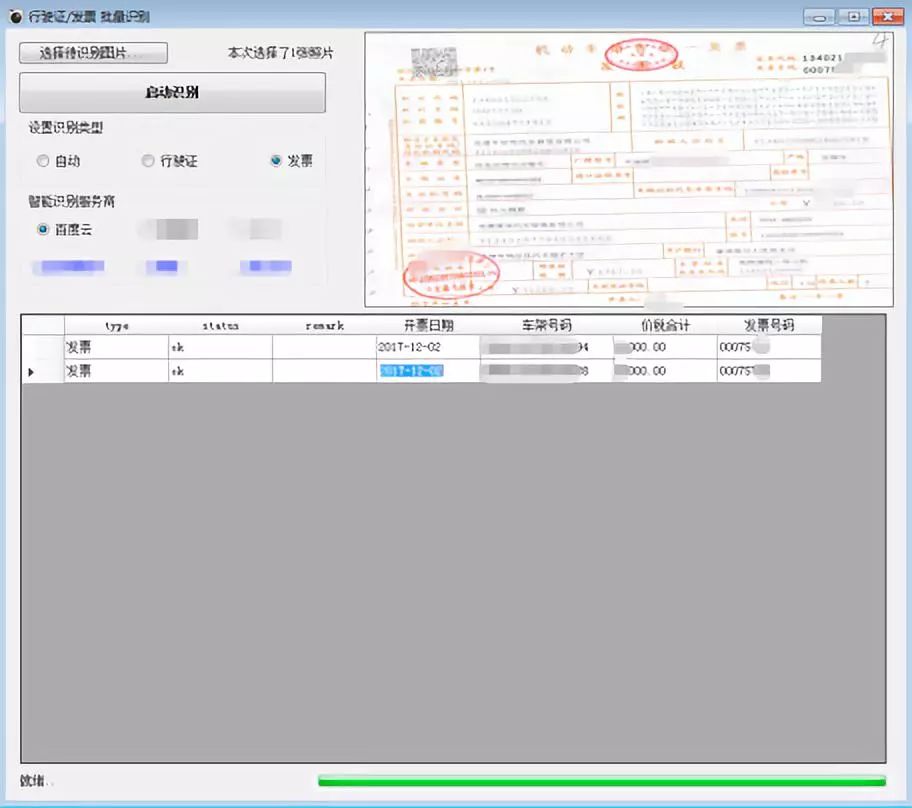Click the 价税合计 column header

[665, 325]
